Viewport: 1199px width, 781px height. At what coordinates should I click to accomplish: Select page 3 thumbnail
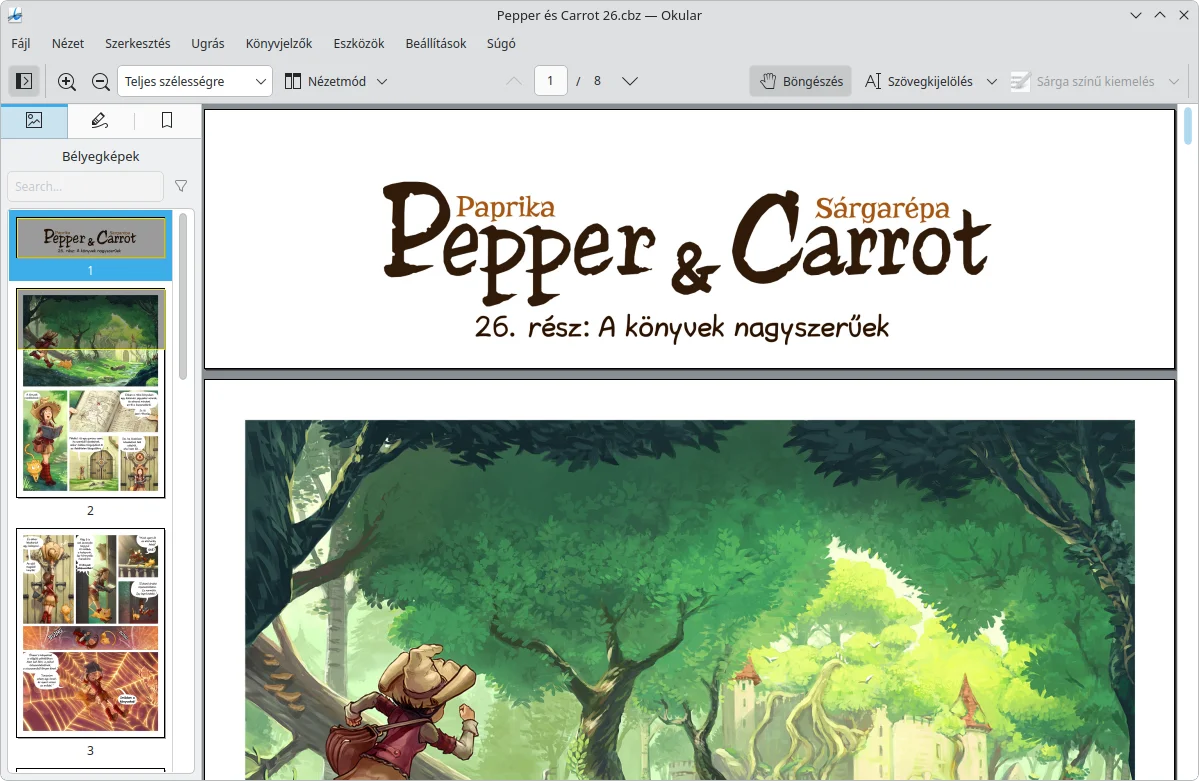(90, 633)
